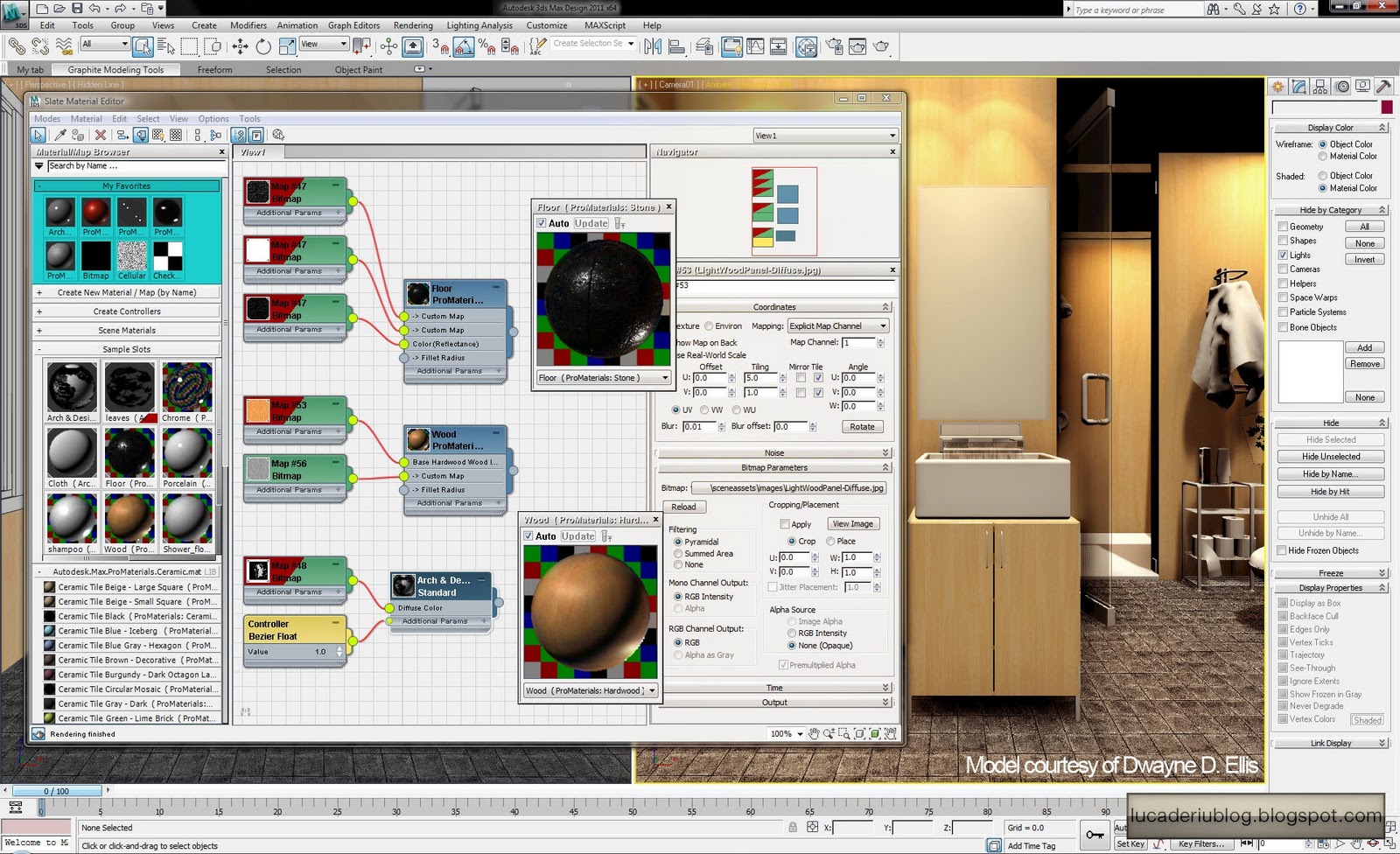Open Modes menu in Slate editor
Image resolution: width=1400 pixels, height=854 pixels.
[47, 119]
